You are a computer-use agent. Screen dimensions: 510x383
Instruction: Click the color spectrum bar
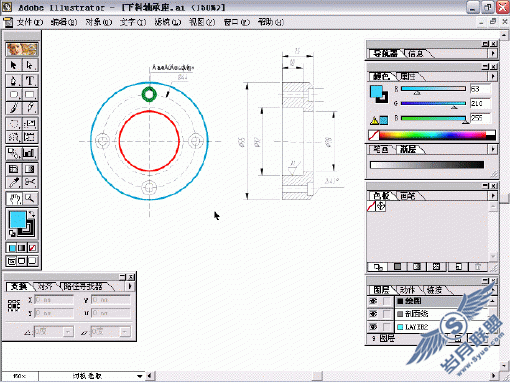(432, 135)
